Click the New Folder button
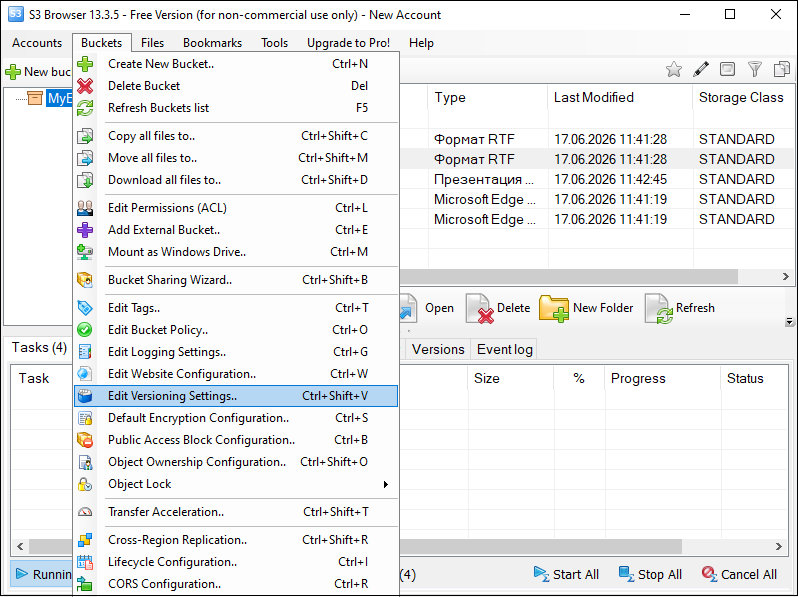The height and width of the screenshot is (597, 798). (x=586, y=308)
